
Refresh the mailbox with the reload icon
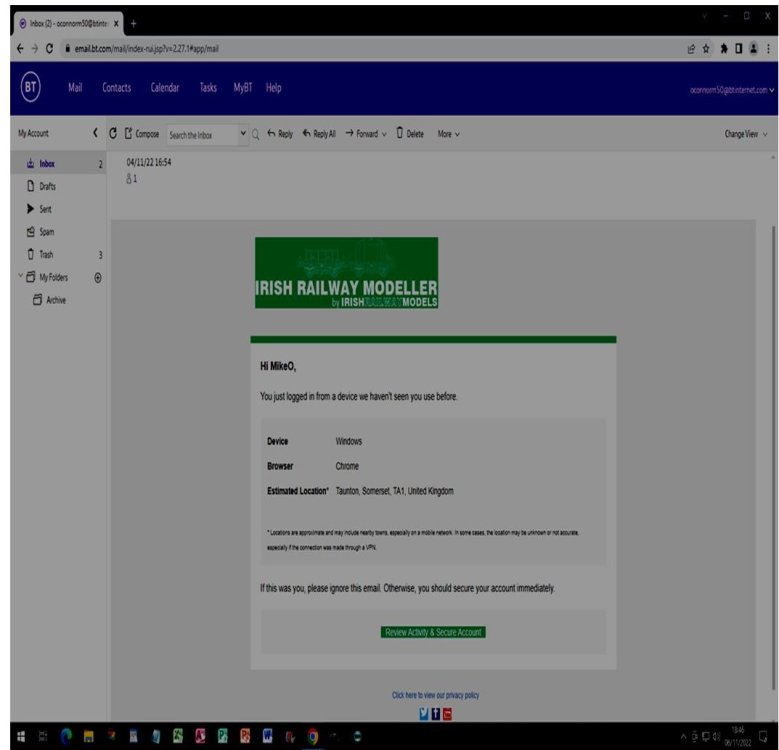click(113, 134)
